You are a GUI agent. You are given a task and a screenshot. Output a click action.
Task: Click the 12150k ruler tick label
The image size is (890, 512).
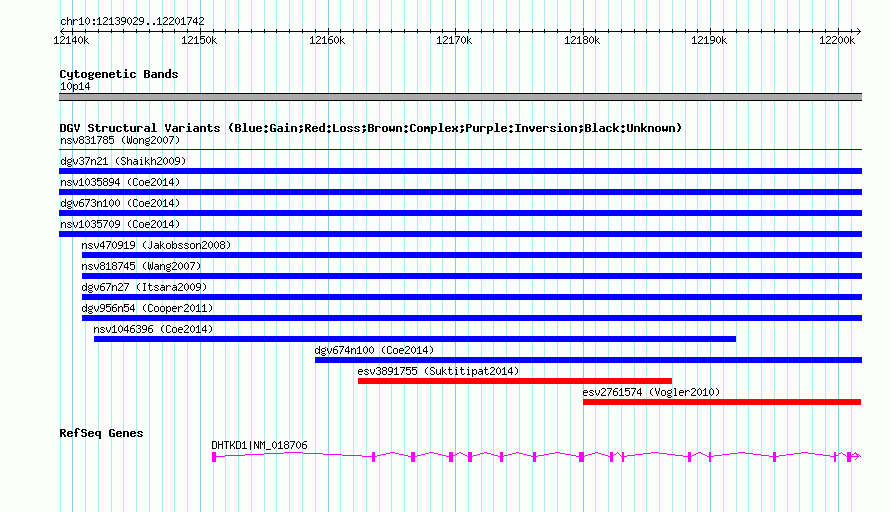click(x=199, y=40)
